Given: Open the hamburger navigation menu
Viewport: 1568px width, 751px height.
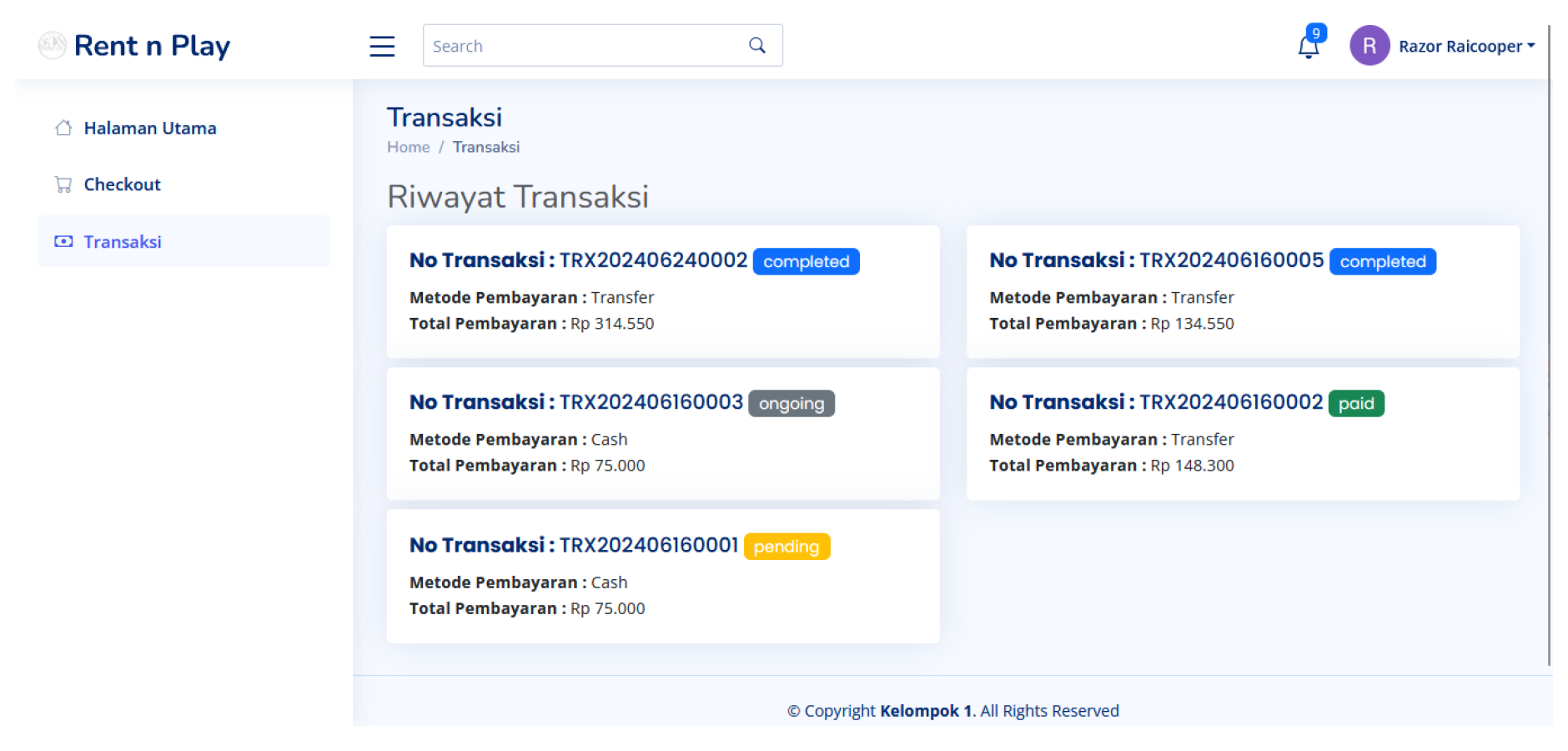Looking at the screenshot, I should click(x=382, y=46).
